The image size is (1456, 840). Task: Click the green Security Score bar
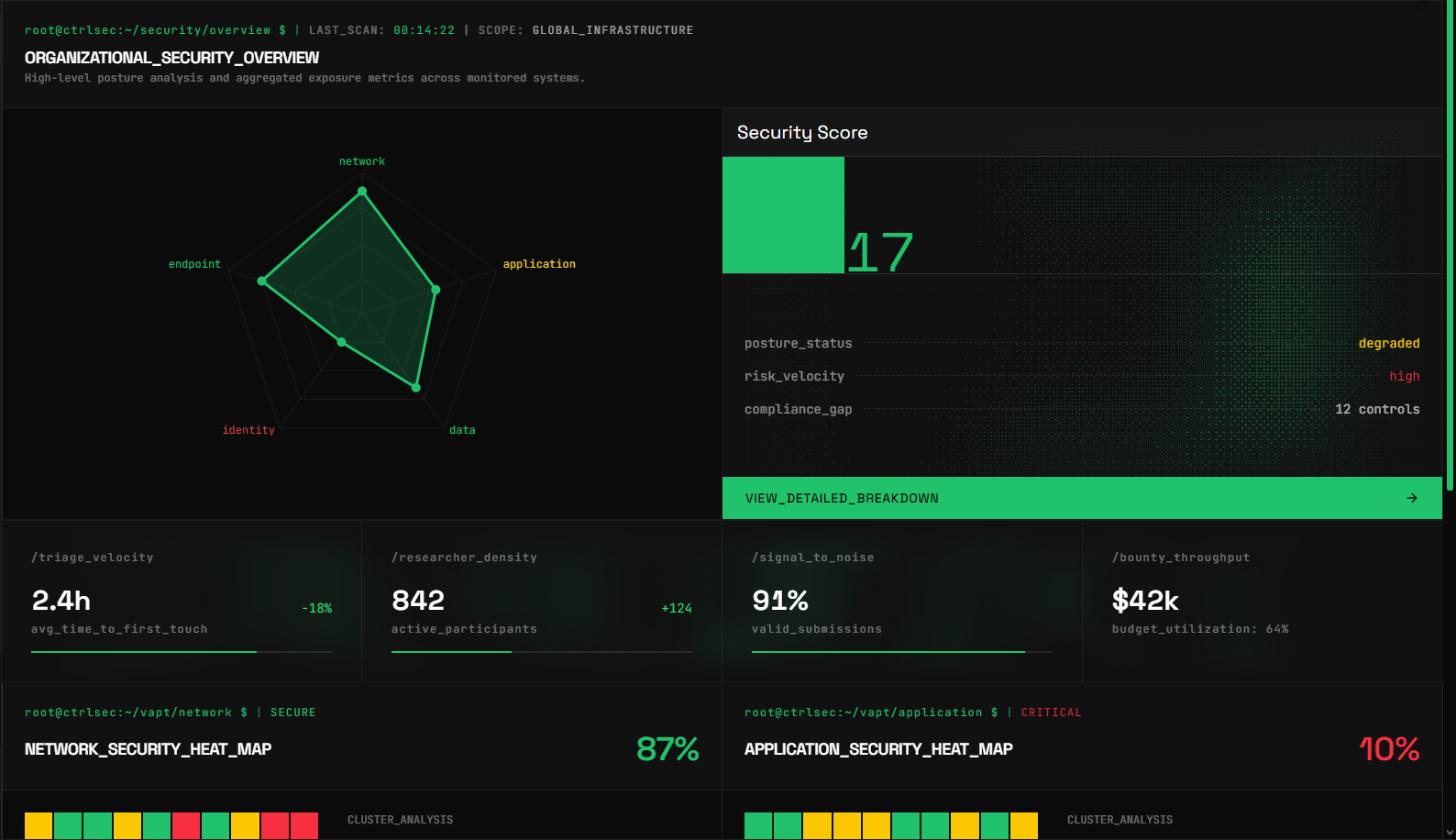click(x=783, y=215)
